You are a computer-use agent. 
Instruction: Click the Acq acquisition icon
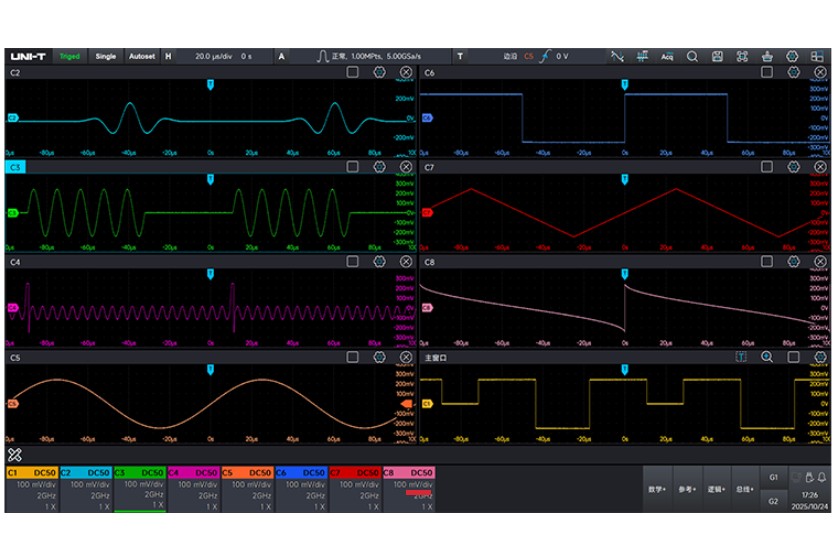[x=667, y=57]
